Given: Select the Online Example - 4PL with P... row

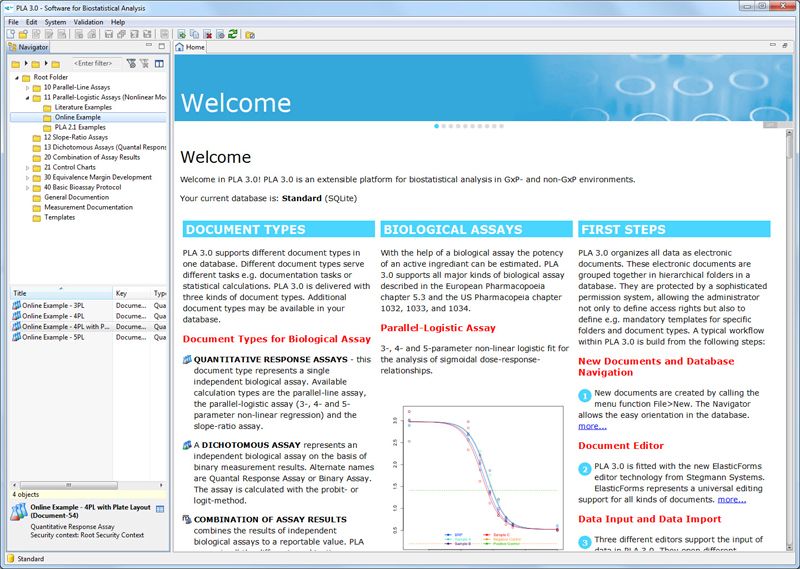Looking at the screenshot, I should coord(88,327).
